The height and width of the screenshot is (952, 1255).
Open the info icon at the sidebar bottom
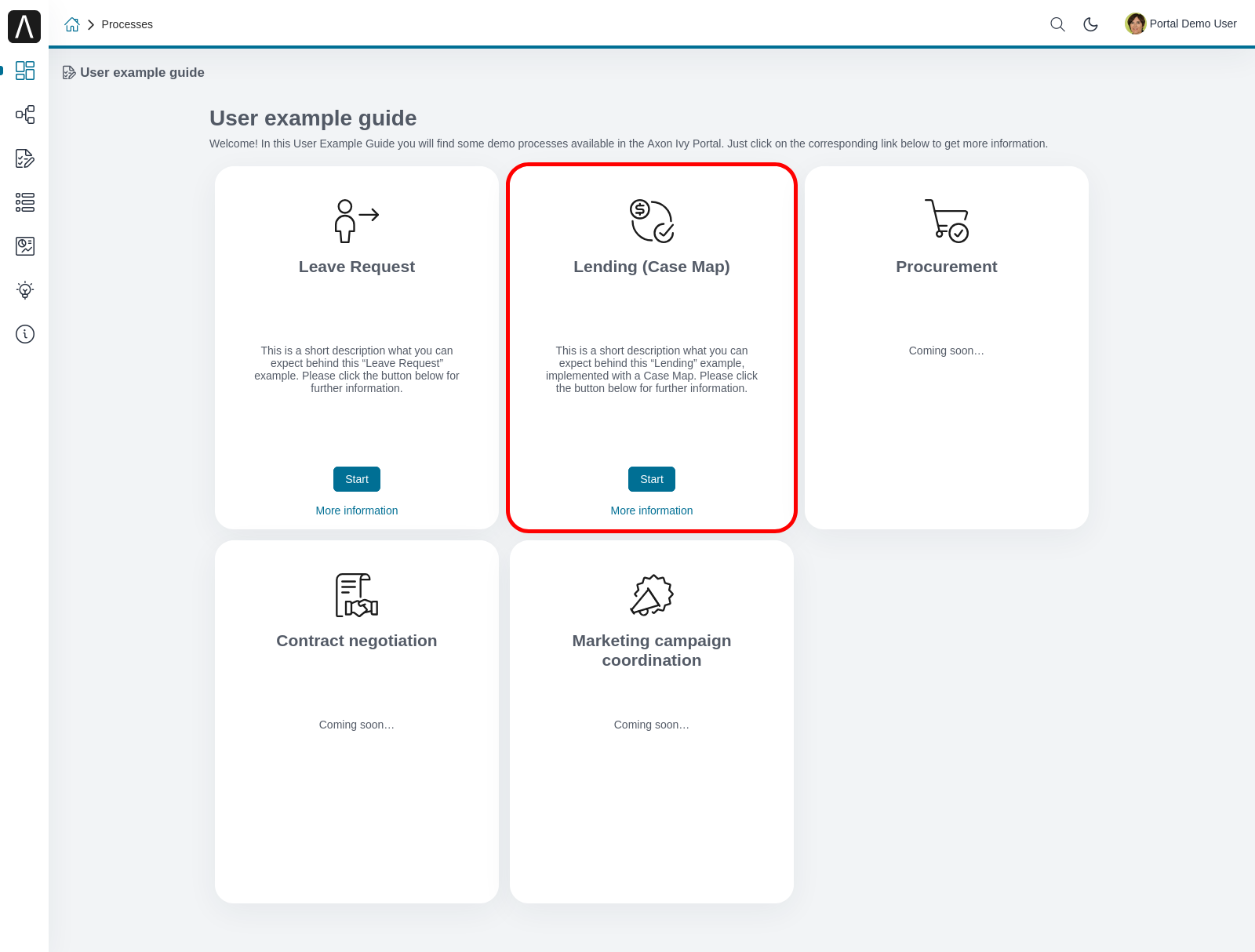tap(25, 334)
